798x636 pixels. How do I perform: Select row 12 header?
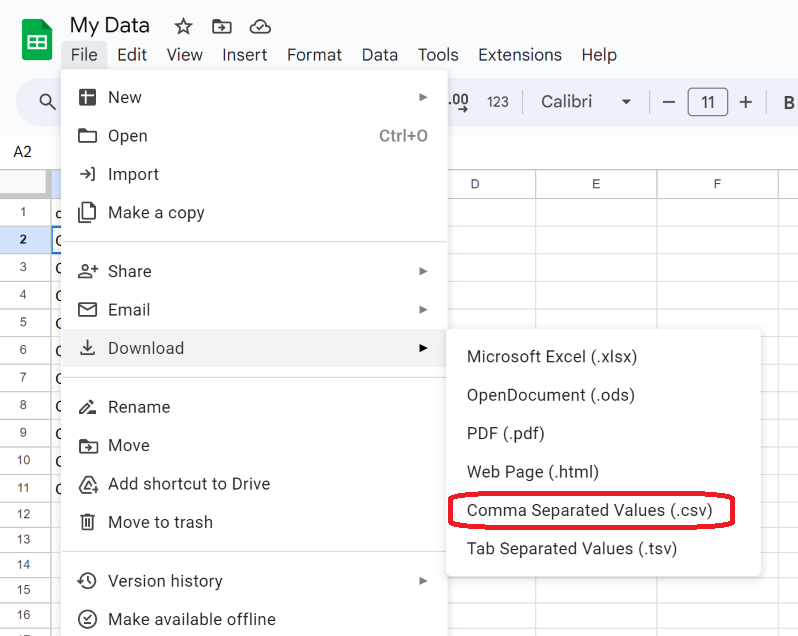coord(24,514)
